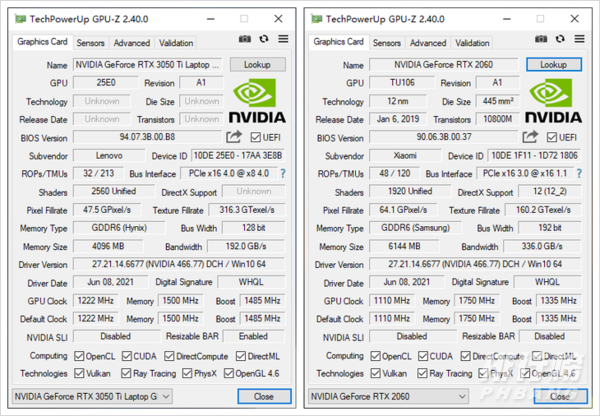Open hamburger menu in RTX 3050 Ti window
Screen dimensions: 600x416
click(283, 39)
